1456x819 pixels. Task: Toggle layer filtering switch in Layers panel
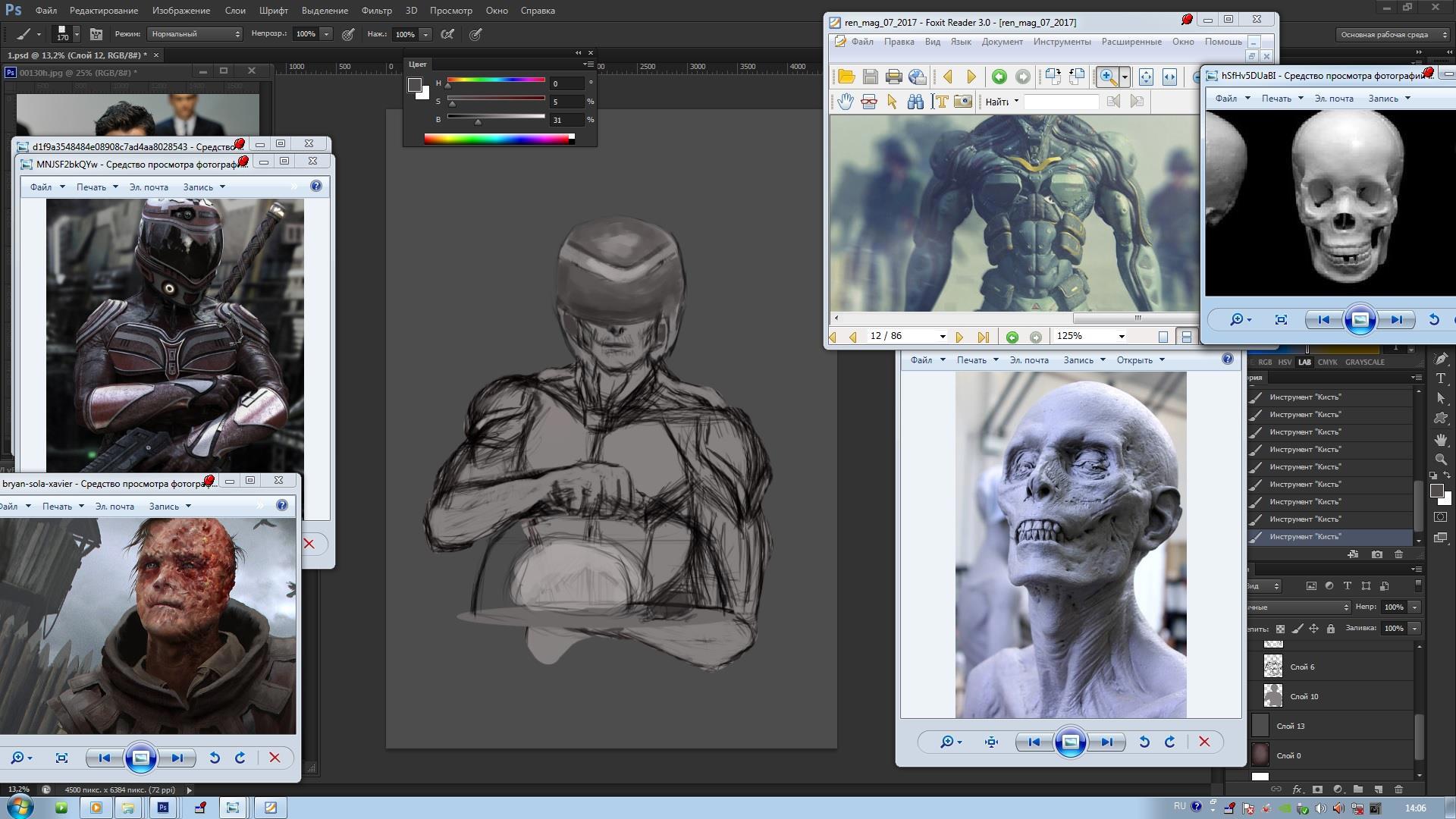[1418, 585]
